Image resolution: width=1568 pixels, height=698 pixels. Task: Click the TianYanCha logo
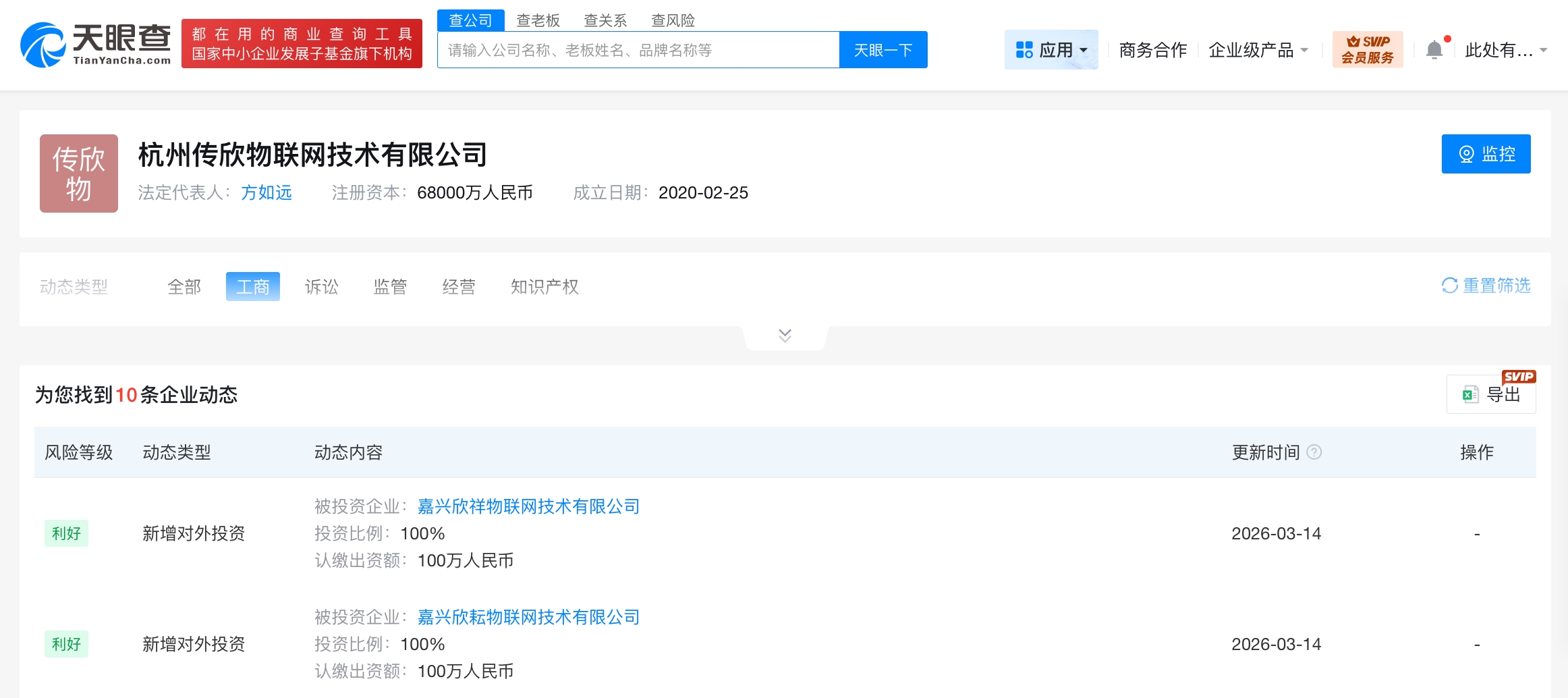pos(96,45)
